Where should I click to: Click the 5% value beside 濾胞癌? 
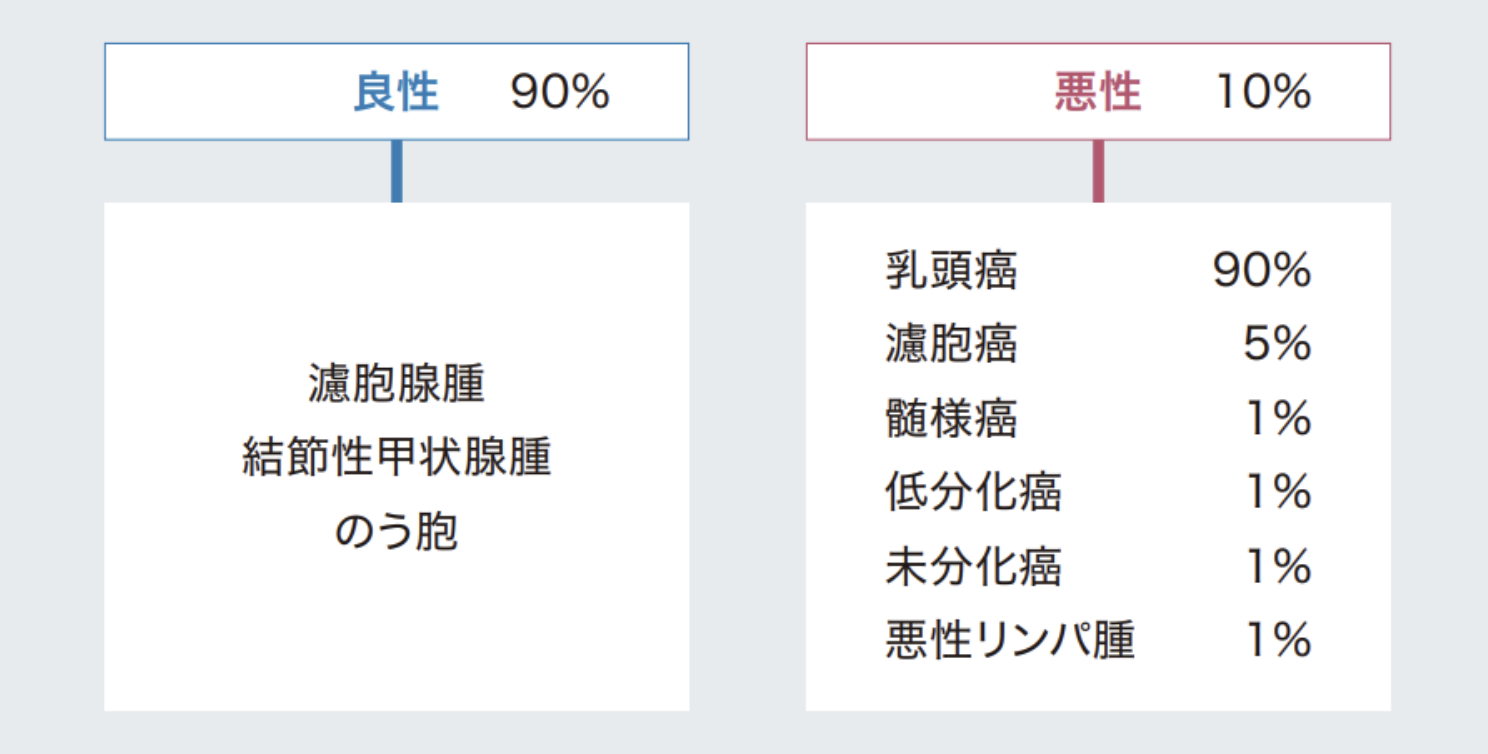(1277, 344)
